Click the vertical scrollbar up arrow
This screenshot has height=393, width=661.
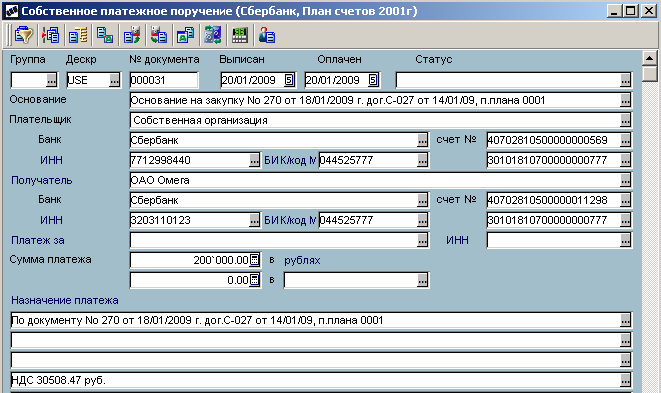650,58
